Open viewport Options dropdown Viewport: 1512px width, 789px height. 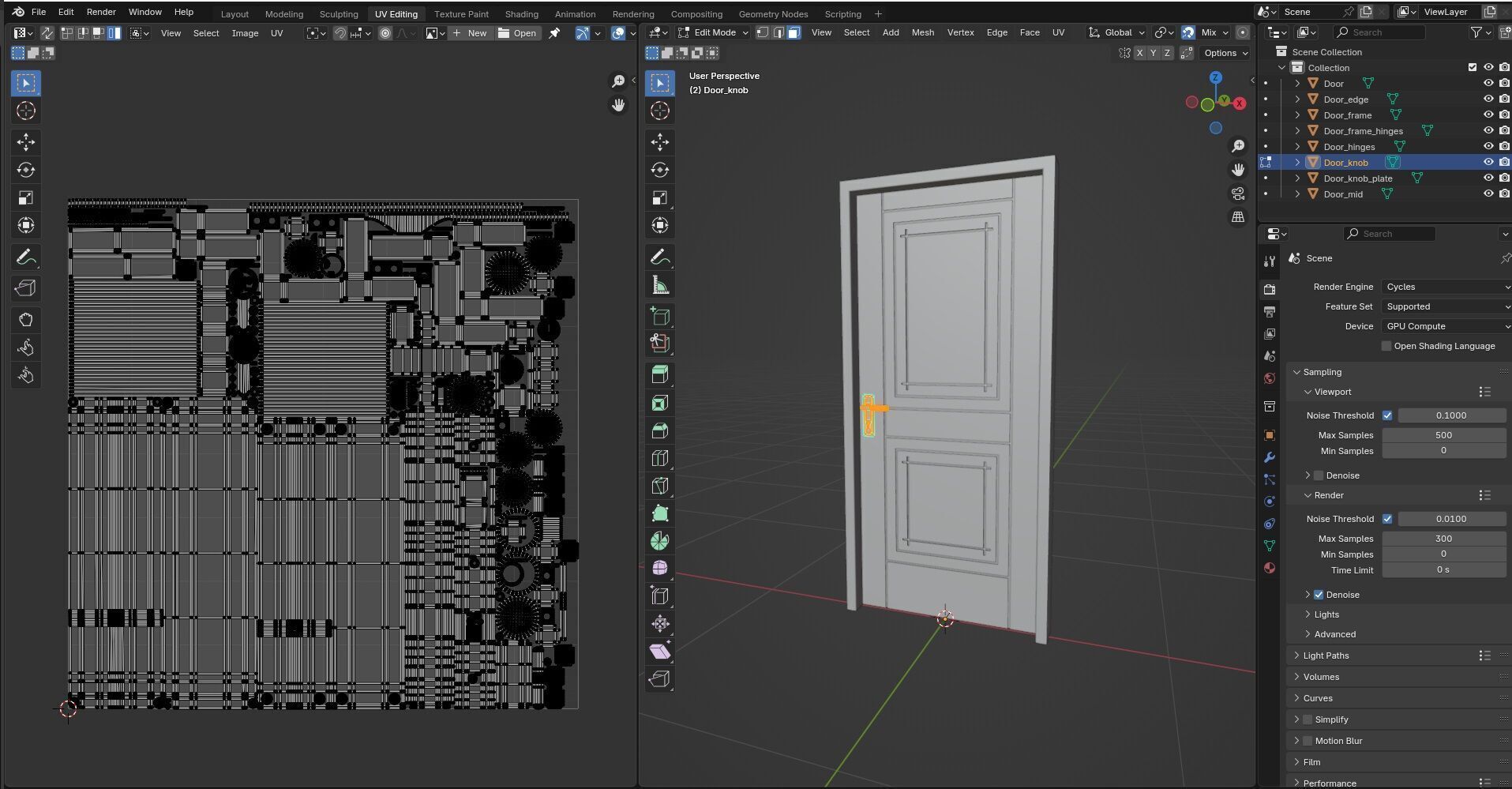point(1225,53)
